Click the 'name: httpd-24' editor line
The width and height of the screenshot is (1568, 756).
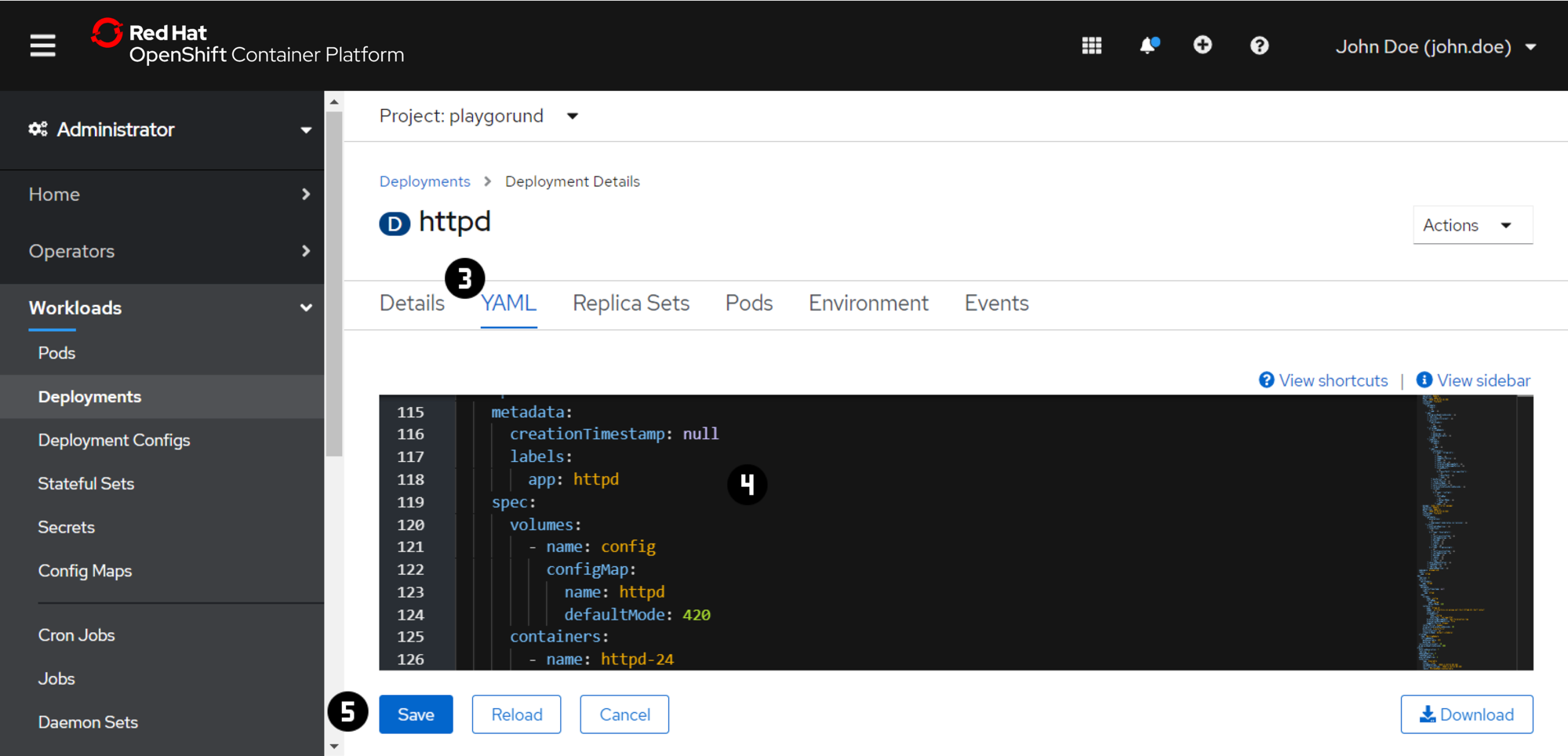tap(601, 660)
